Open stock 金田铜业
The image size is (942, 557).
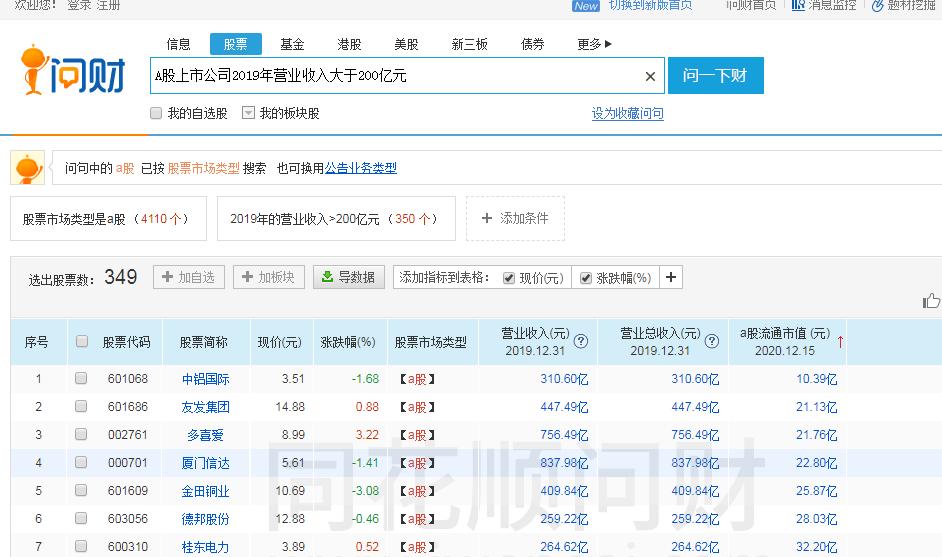click(x=205, y=491)
